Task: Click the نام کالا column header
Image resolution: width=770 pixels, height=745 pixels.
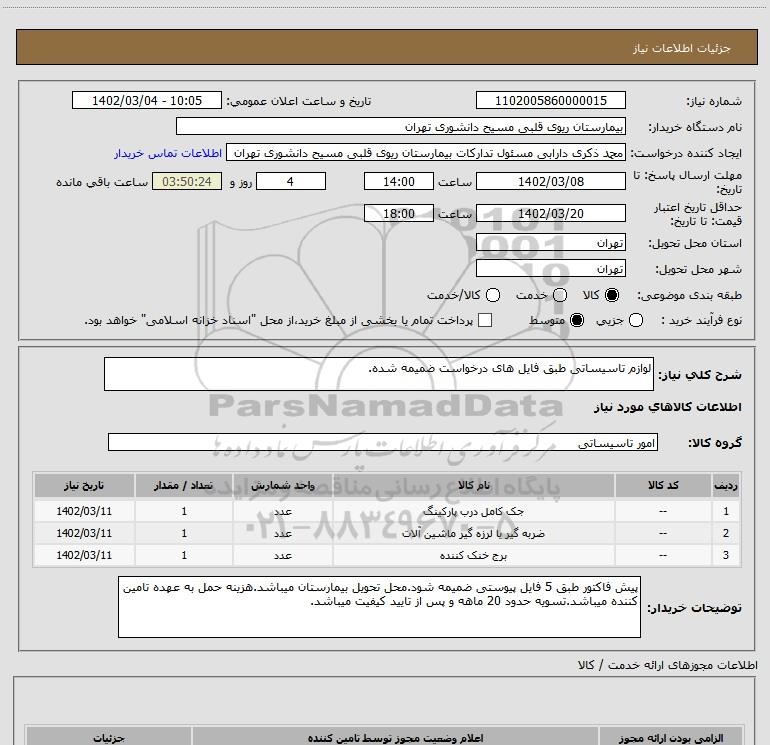Action: click(x=473, y=485)
